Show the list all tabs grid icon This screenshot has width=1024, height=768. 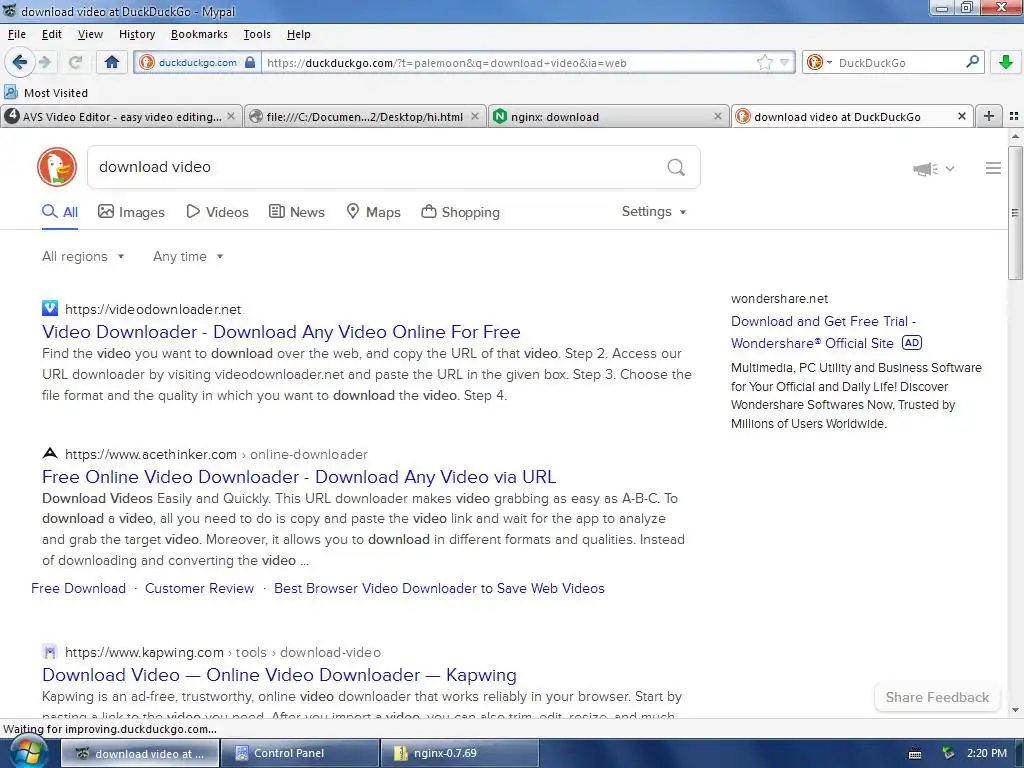click(1014, 116)
